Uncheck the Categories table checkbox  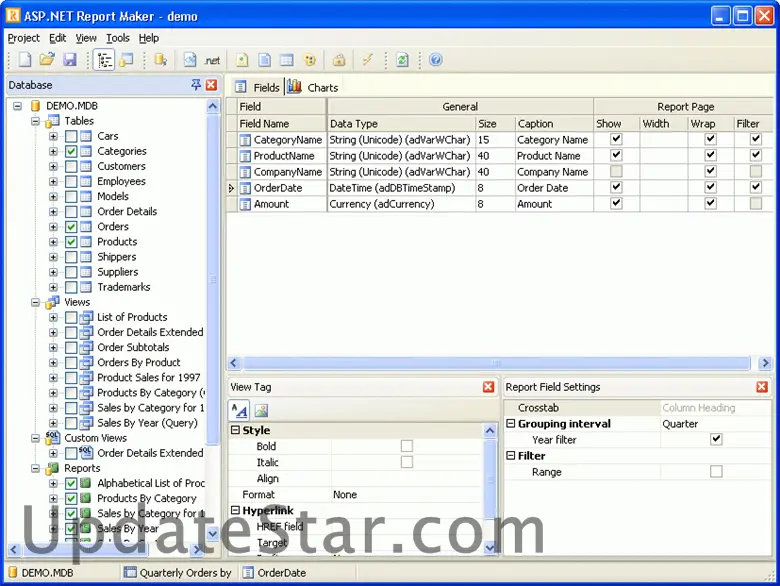pyautogui.click(x=71, y=151)
